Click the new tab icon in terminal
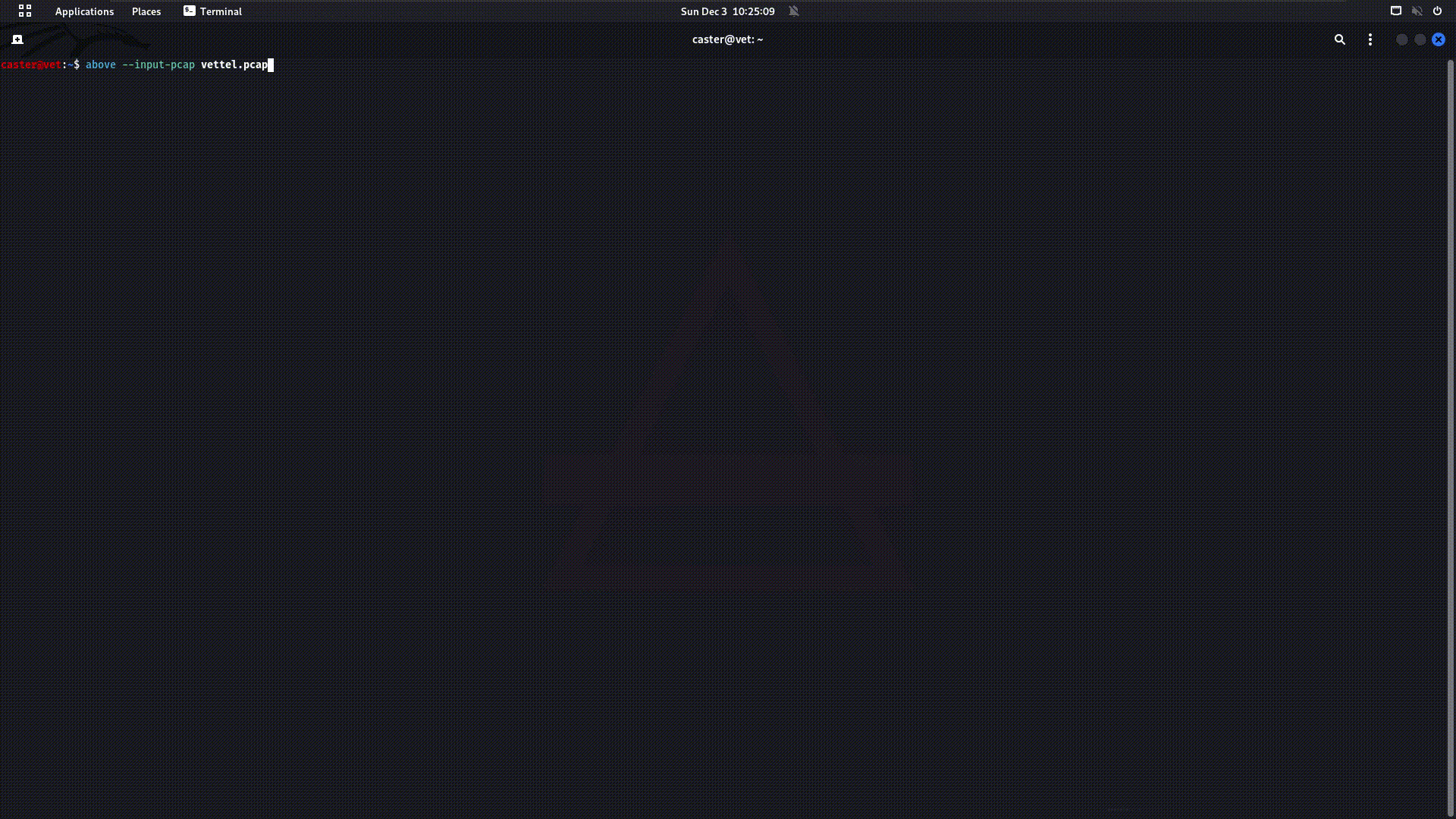 click(17, 39)
